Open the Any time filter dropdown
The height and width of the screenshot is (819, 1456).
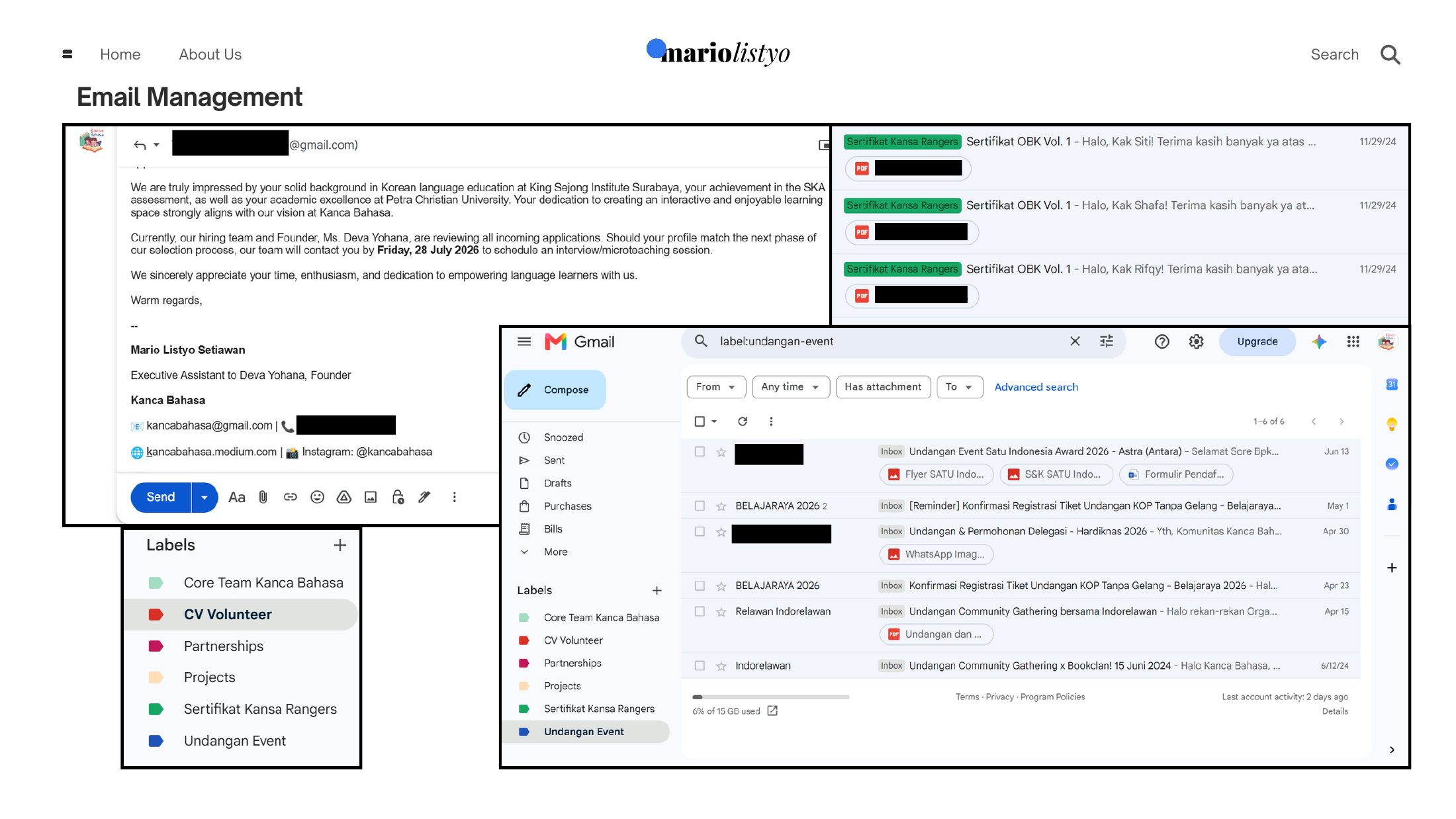click(790, 387)
